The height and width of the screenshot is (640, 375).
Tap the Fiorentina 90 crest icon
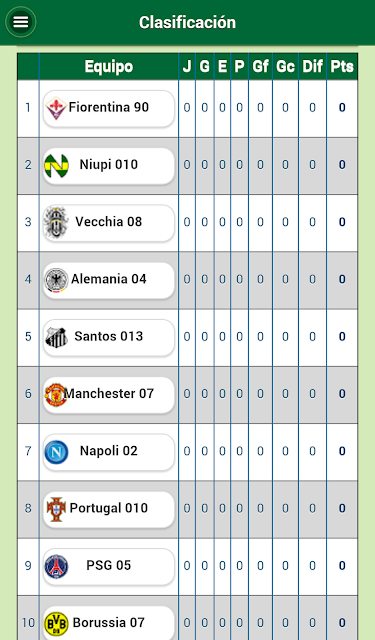point(55,108)
